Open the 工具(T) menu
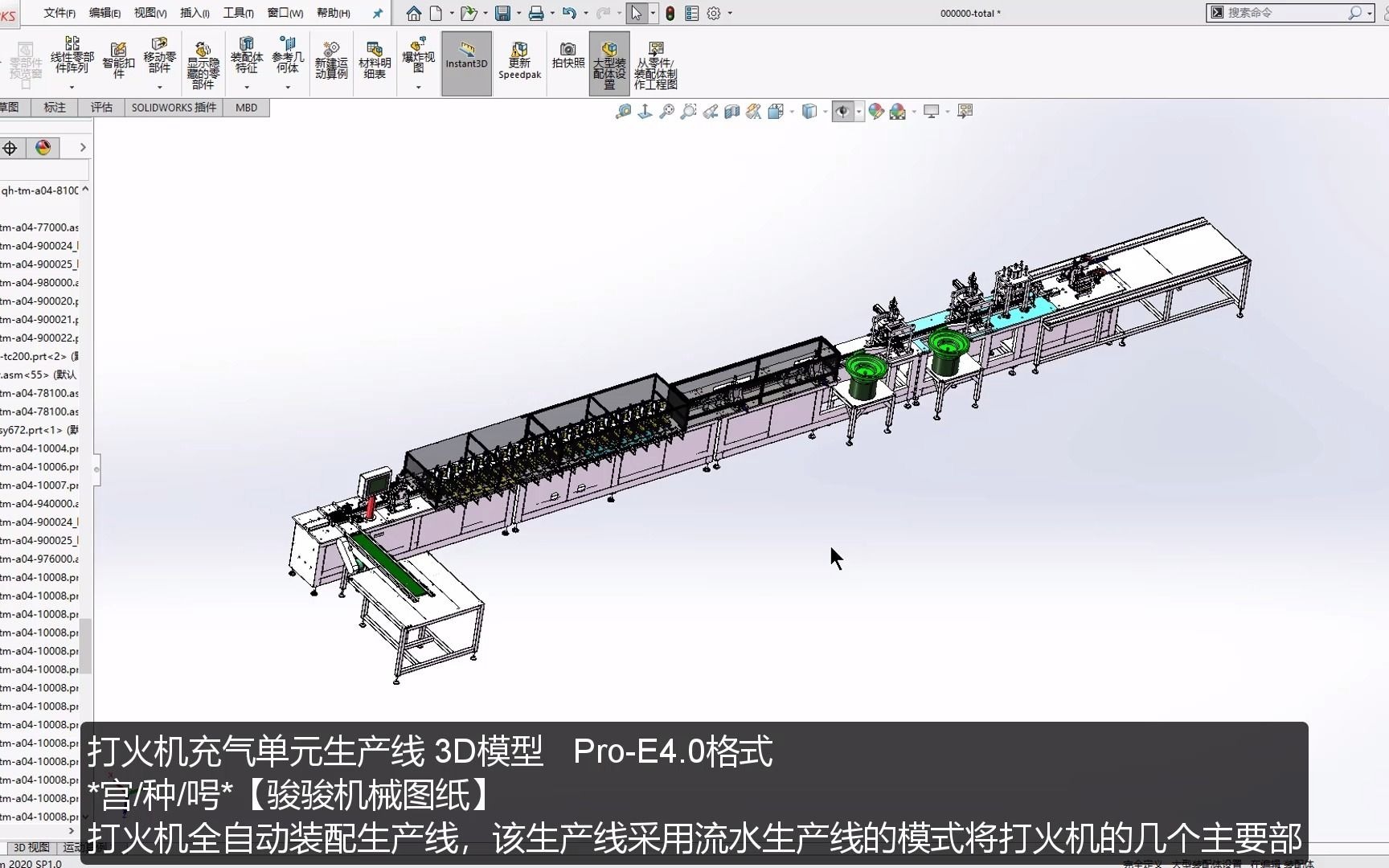The height and width of the screenshot is (868, 1389). [239, 13]
